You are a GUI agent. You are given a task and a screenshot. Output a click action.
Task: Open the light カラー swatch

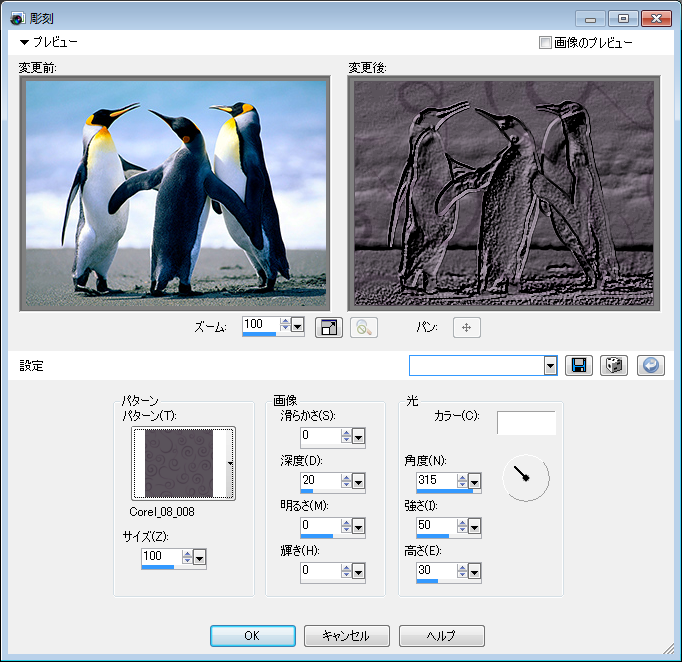[x=526, y=423]
